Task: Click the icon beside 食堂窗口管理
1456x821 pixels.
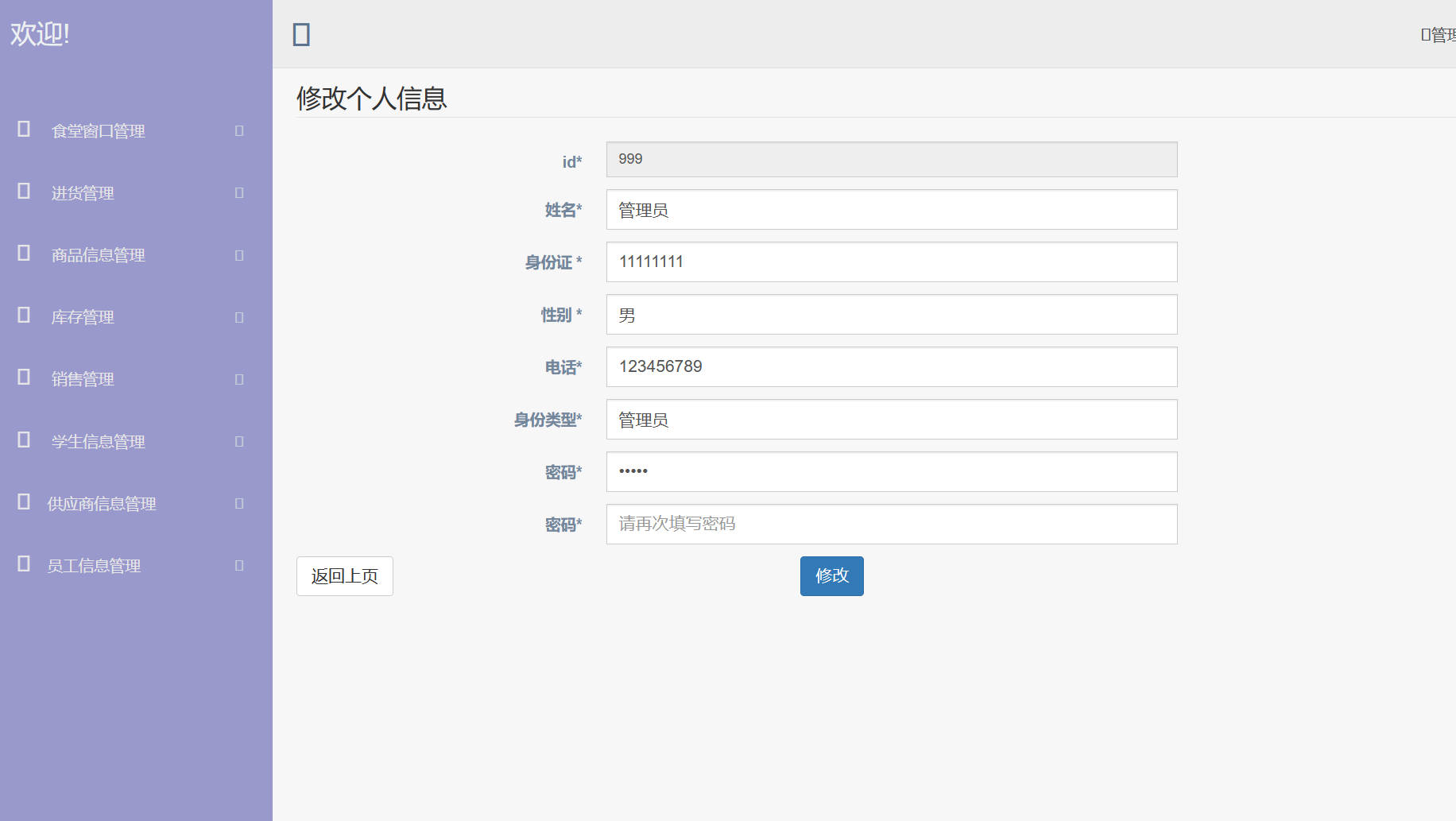Action: [24, 130]
